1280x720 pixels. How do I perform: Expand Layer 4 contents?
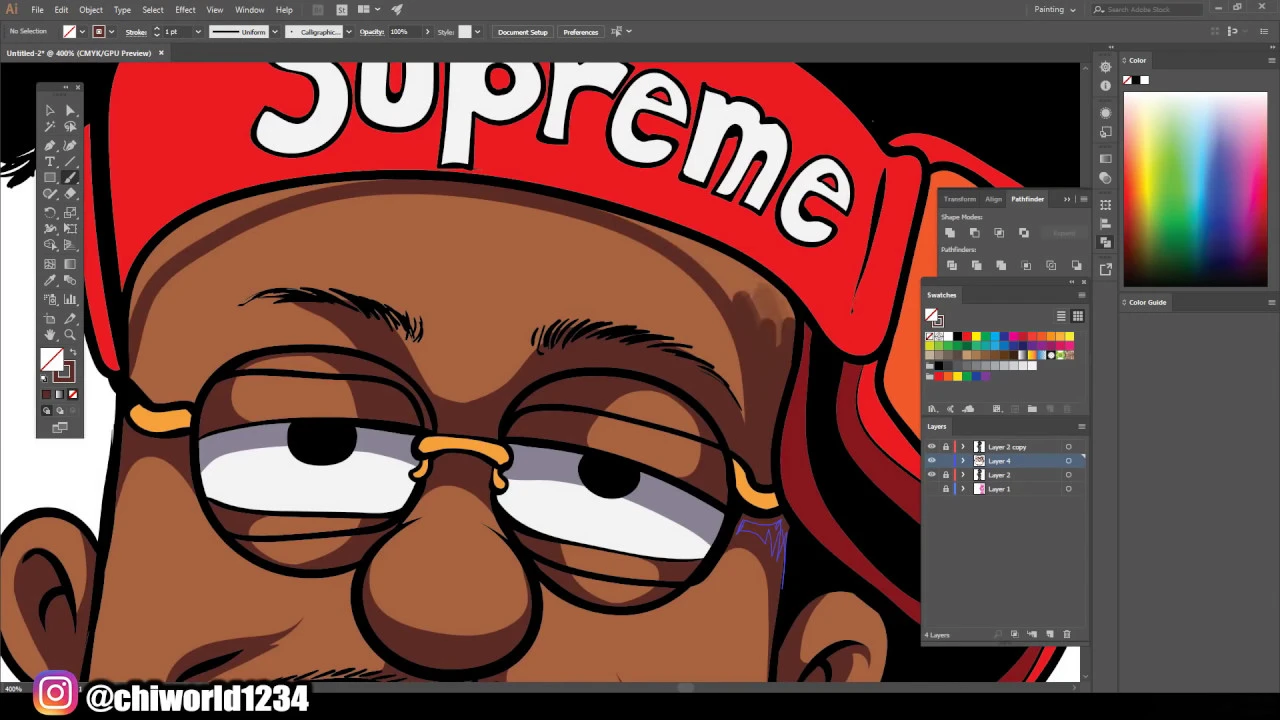pos(963,461)
